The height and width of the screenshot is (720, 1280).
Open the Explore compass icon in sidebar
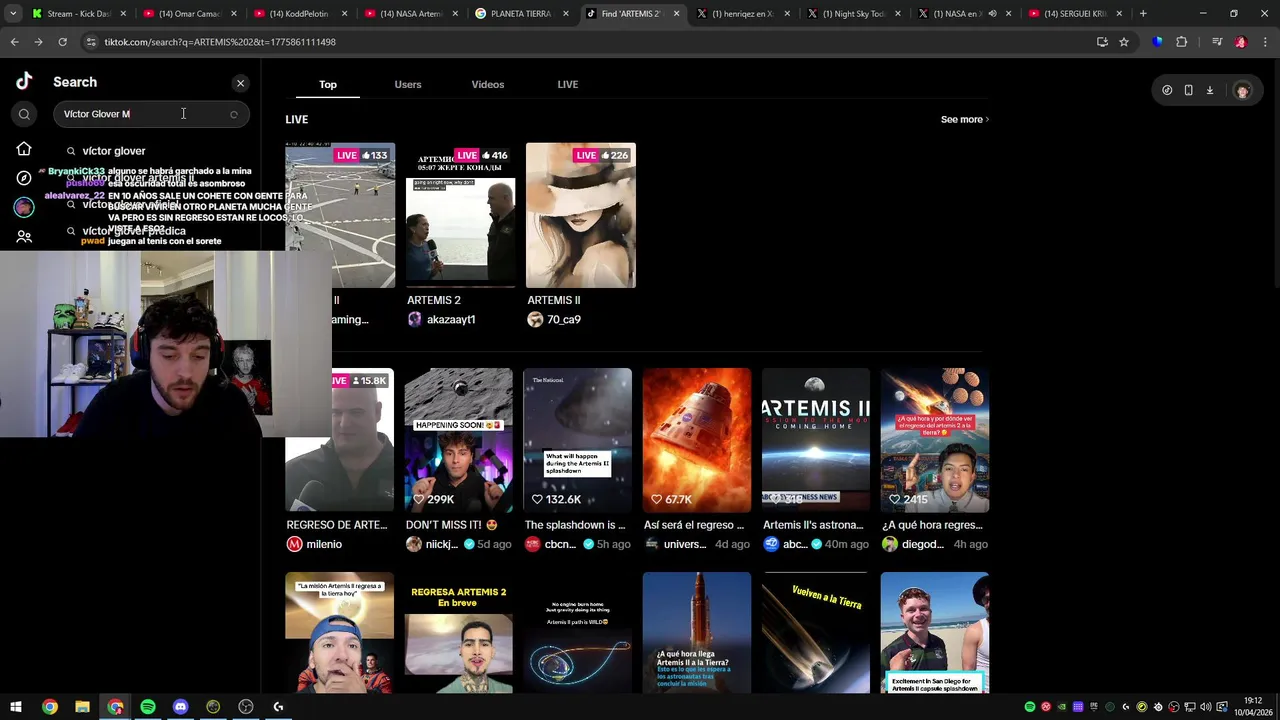[x=24, y=178]
